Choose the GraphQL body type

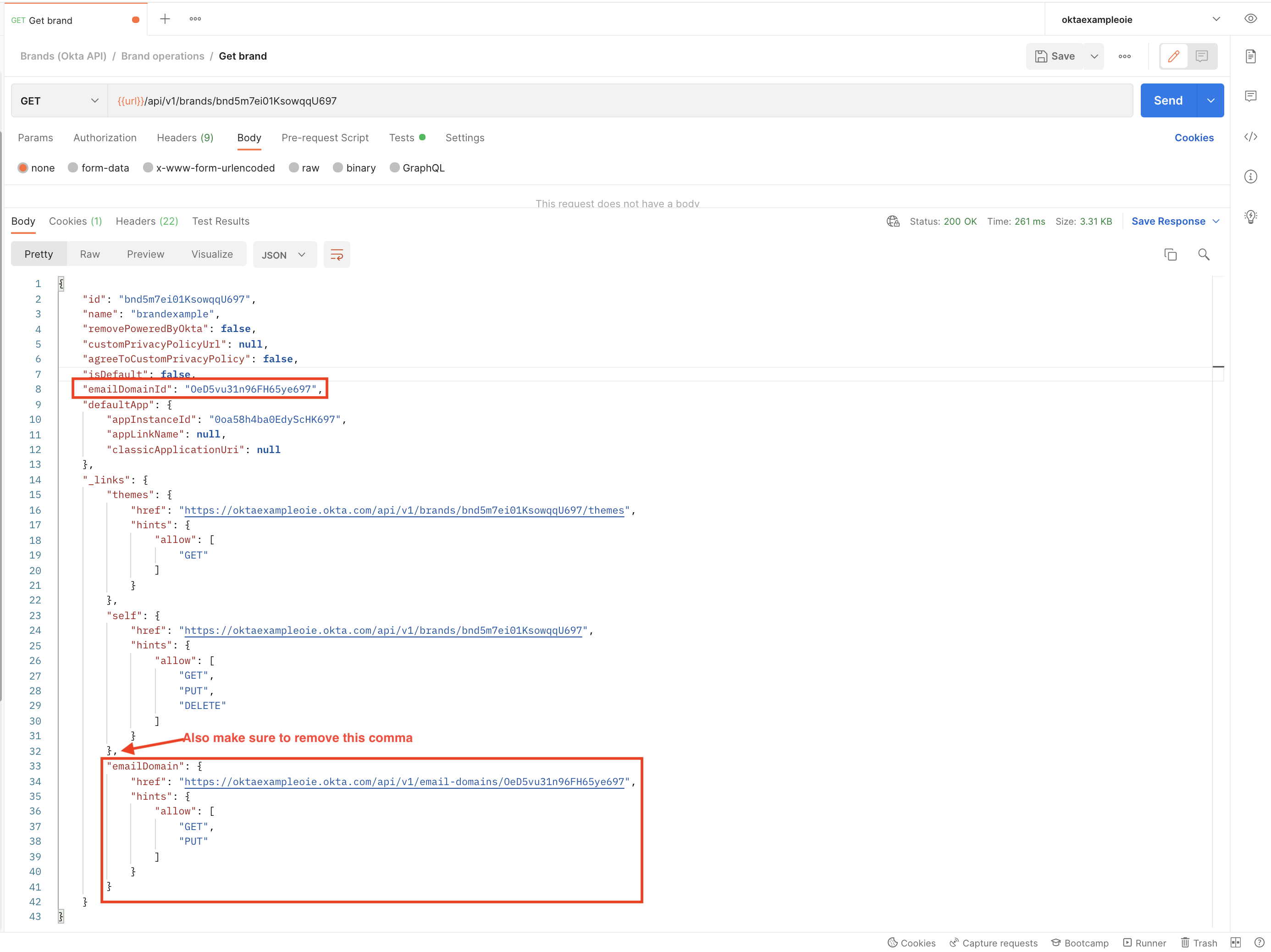click(395, 168)
